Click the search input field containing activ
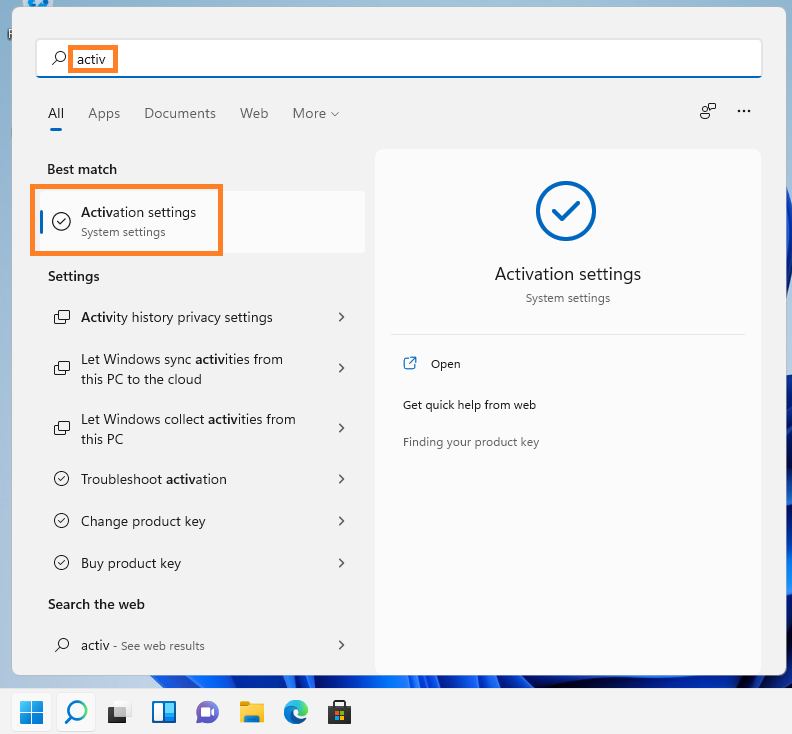Image resolution: width=792 pixels, height=734 pixels. coord(400,59)
